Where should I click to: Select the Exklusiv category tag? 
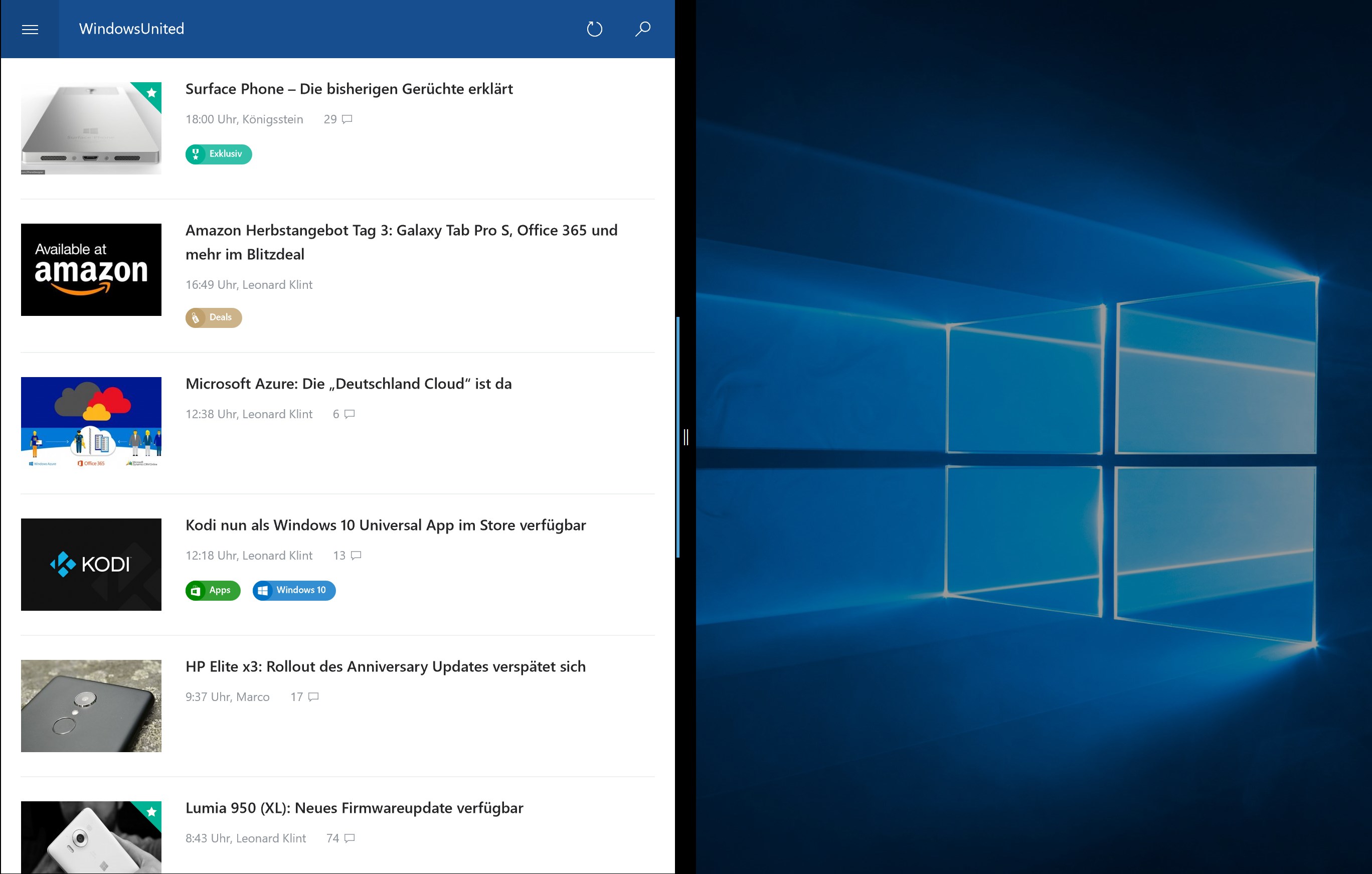pos(218,154)
